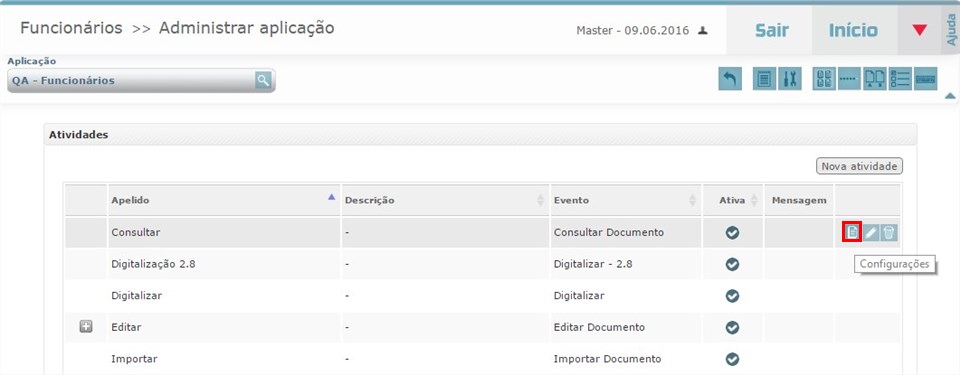The image size is (960, 375).
Task: Click the search magnifier in Aplicação field
Action: [x=263, y=80]
